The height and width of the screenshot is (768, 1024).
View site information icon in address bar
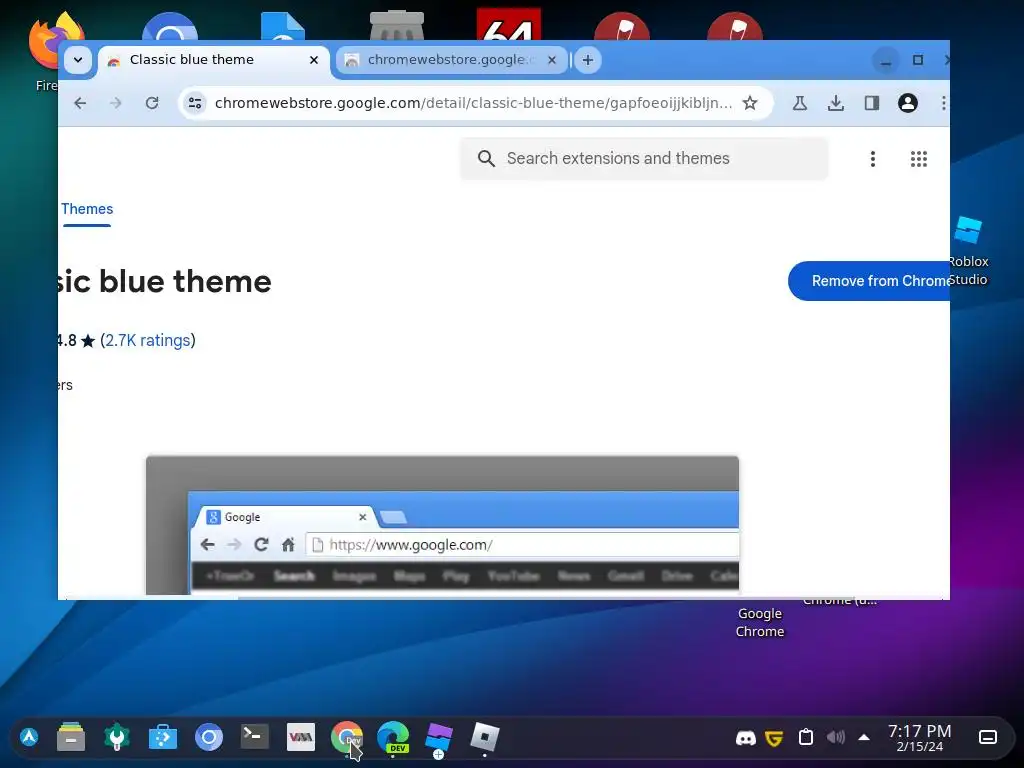(x=195, y=103)
